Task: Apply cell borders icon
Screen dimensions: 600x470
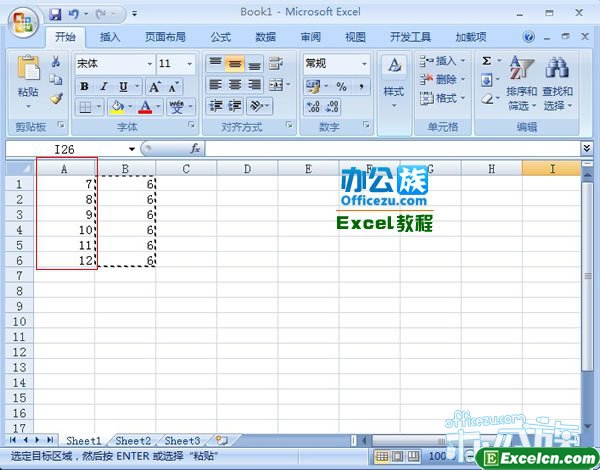Action: pos(85,107)
